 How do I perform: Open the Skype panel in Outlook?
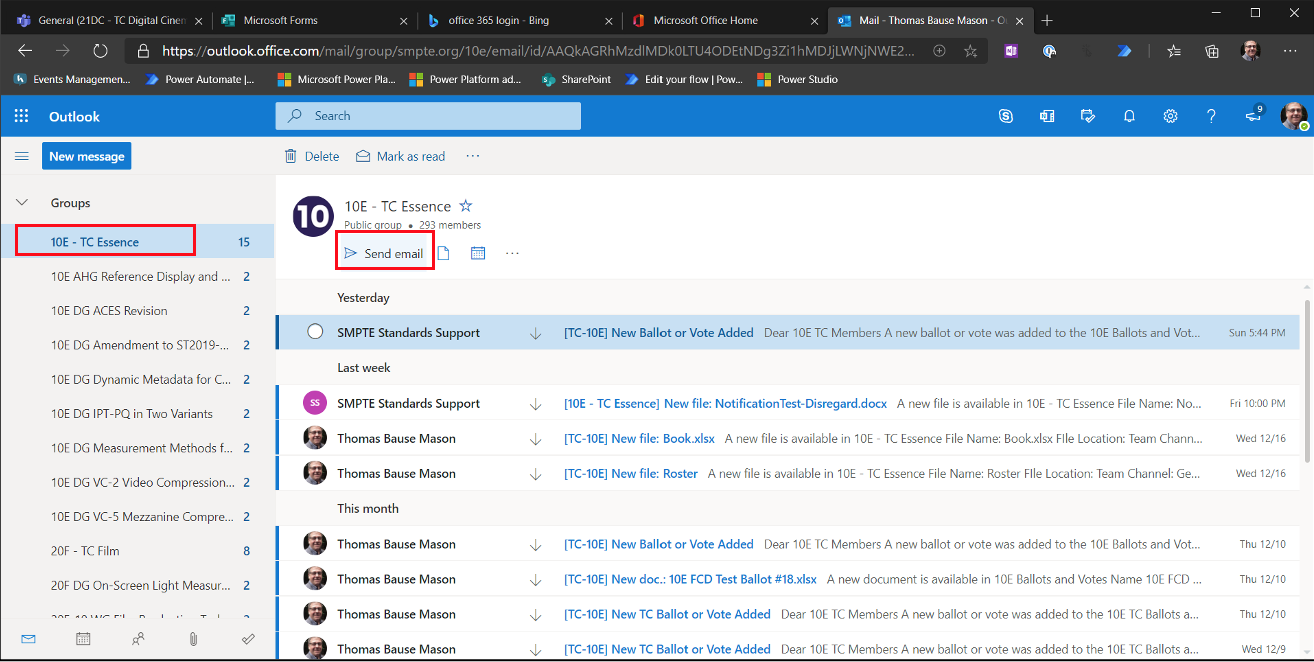pos(1005,116)
